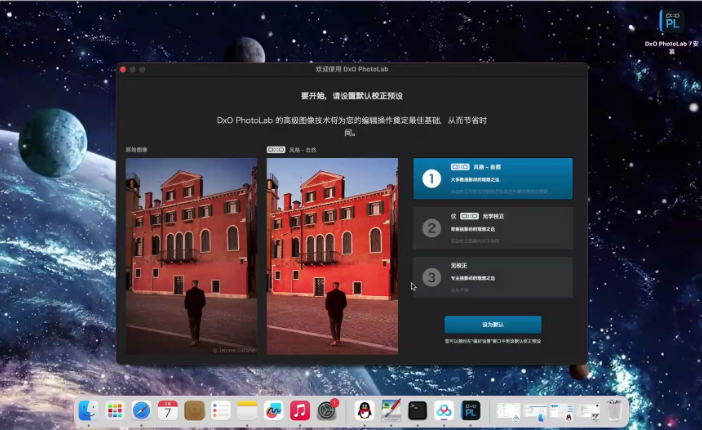Click the original image preview thumbnail
Screen dimensions: 702x430
point(191,256)
